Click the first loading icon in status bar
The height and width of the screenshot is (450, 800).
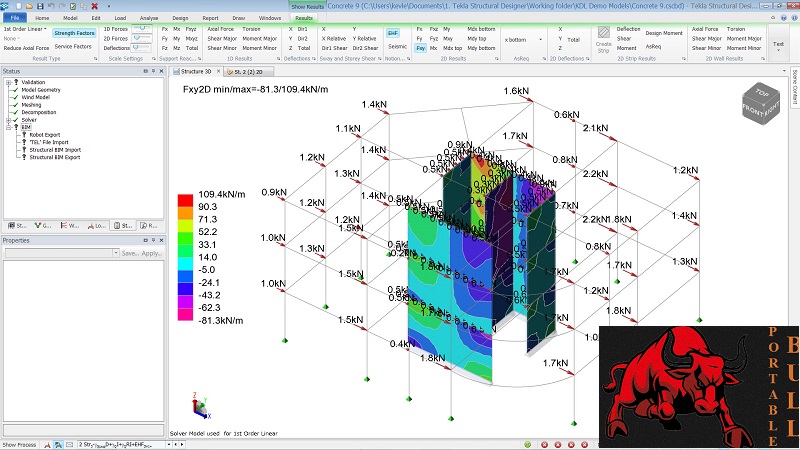tap(47, 445)
